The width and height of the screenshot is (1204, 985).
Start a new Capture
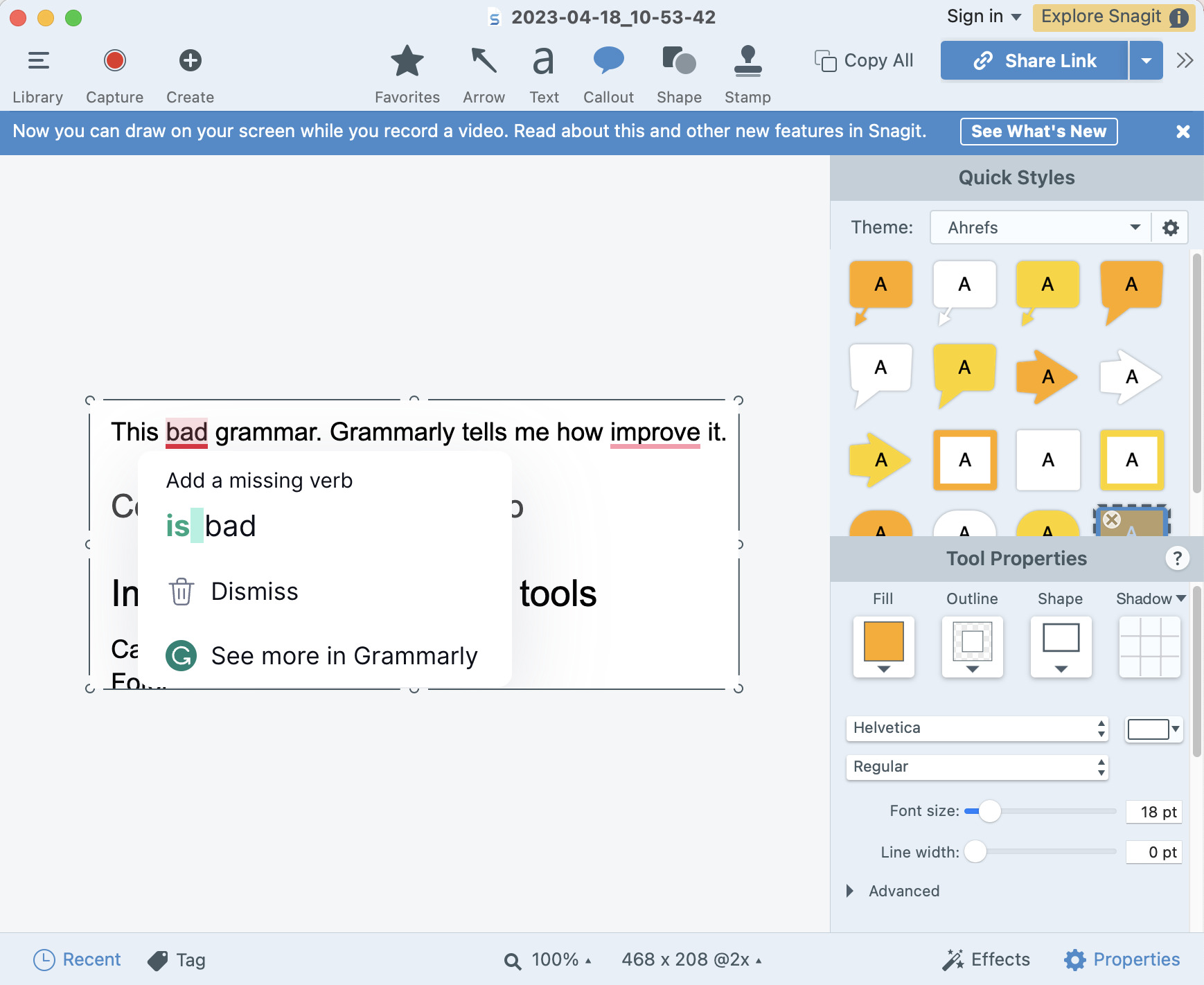tap(114, 69)
